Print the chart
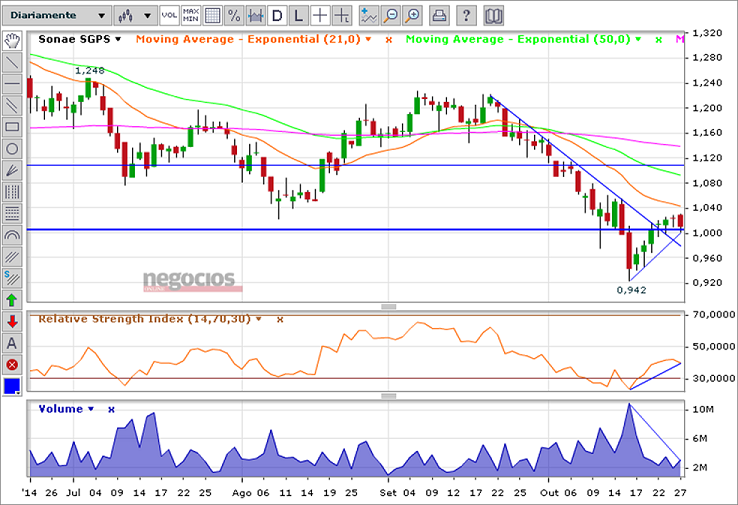Screen dimensions: 738x505 [439, 16]
